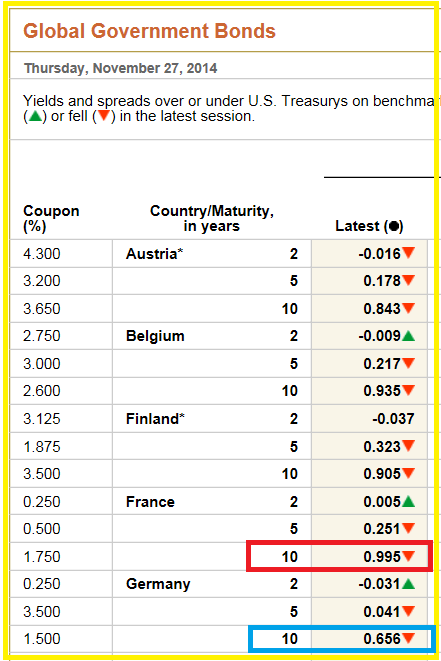Click red arrow next to Germany 0.656
This screenshot has width=441, height=661.
[x=408, y=638]
